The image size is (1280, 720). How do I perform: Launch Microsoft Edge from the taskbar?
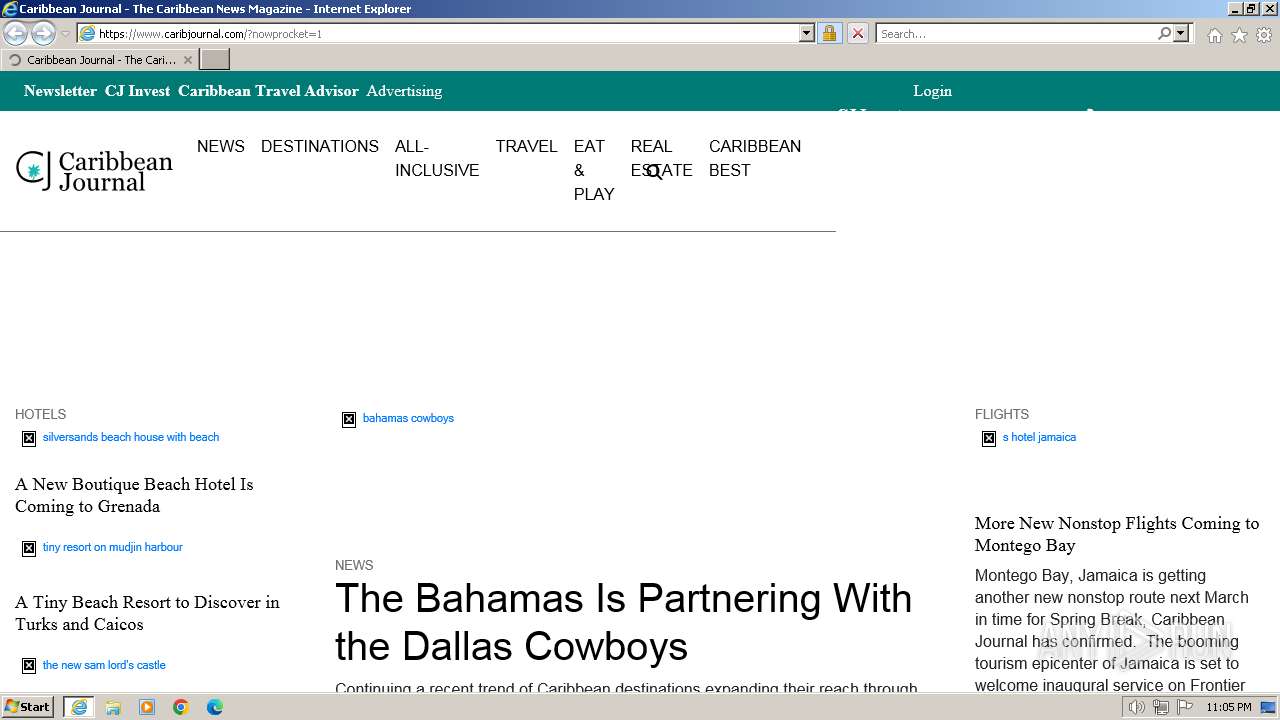(215, 707)
